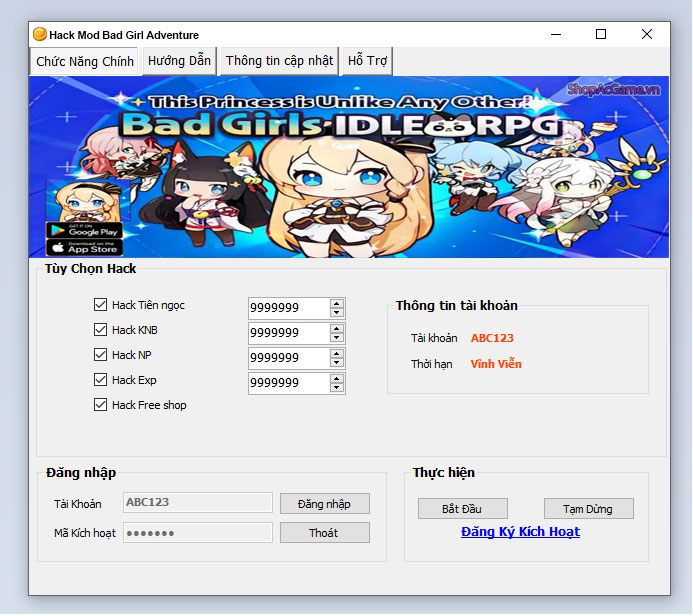Open the Đăng Ký Kích Hoạt link
Screen dimensions: 693x616
click(x=520, y=532)
